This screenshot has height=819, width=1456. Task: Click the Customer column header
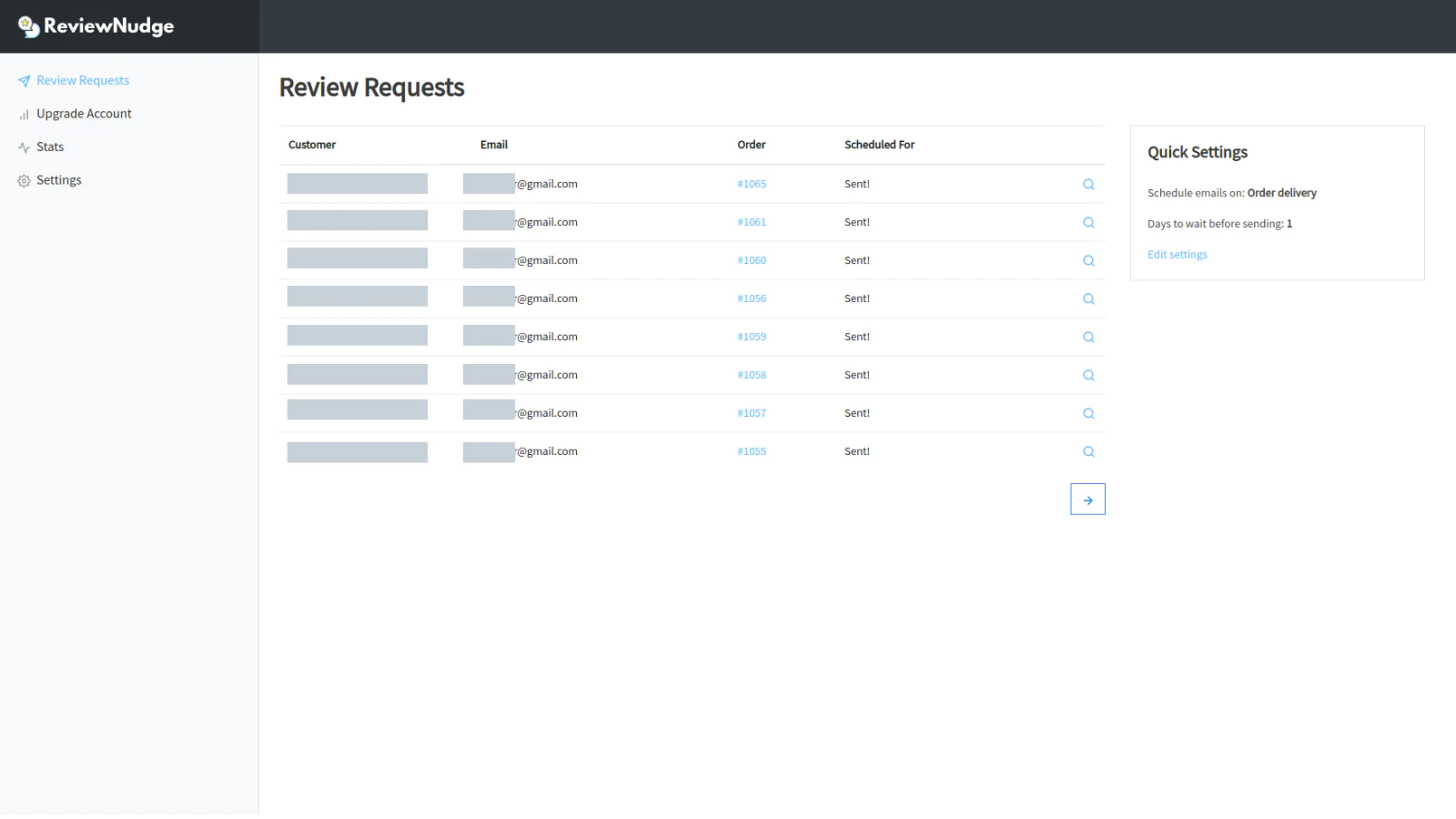[312, 145]
